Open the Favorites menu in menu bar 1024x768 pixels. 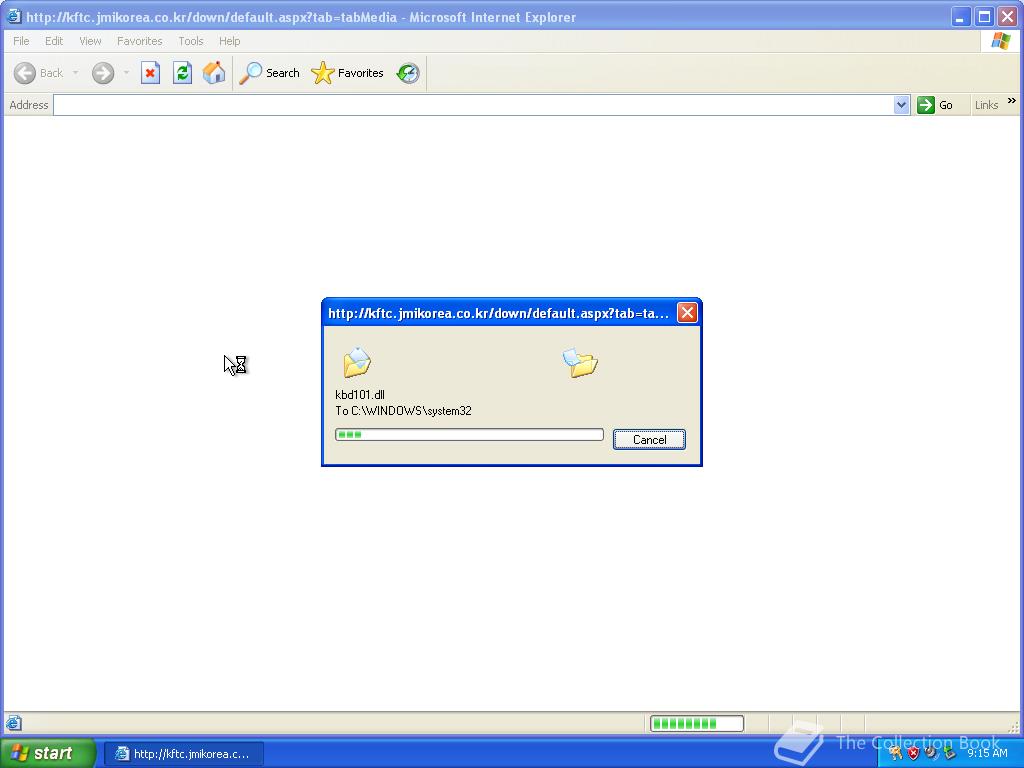click(140, 41)
